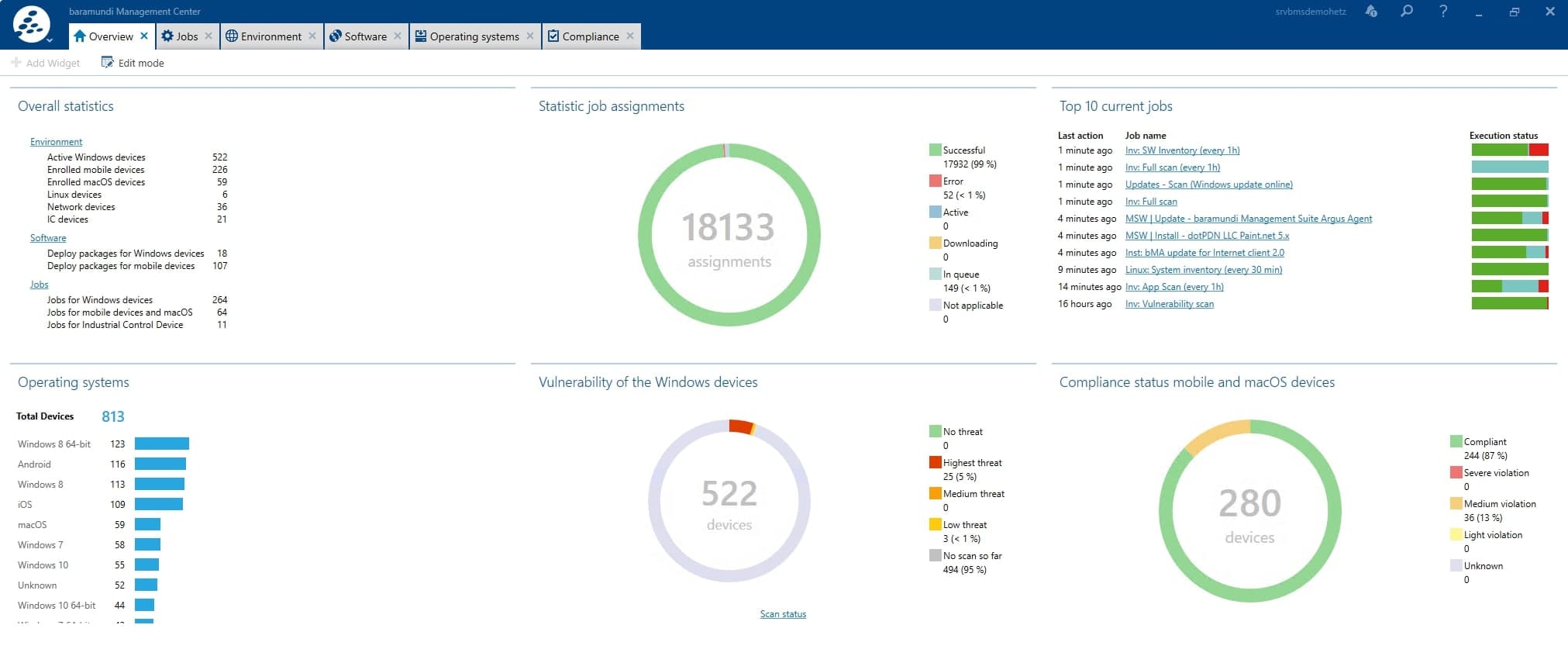Select the Overview tab
The width and height of the screenshot is (1568, 656).
111,36
